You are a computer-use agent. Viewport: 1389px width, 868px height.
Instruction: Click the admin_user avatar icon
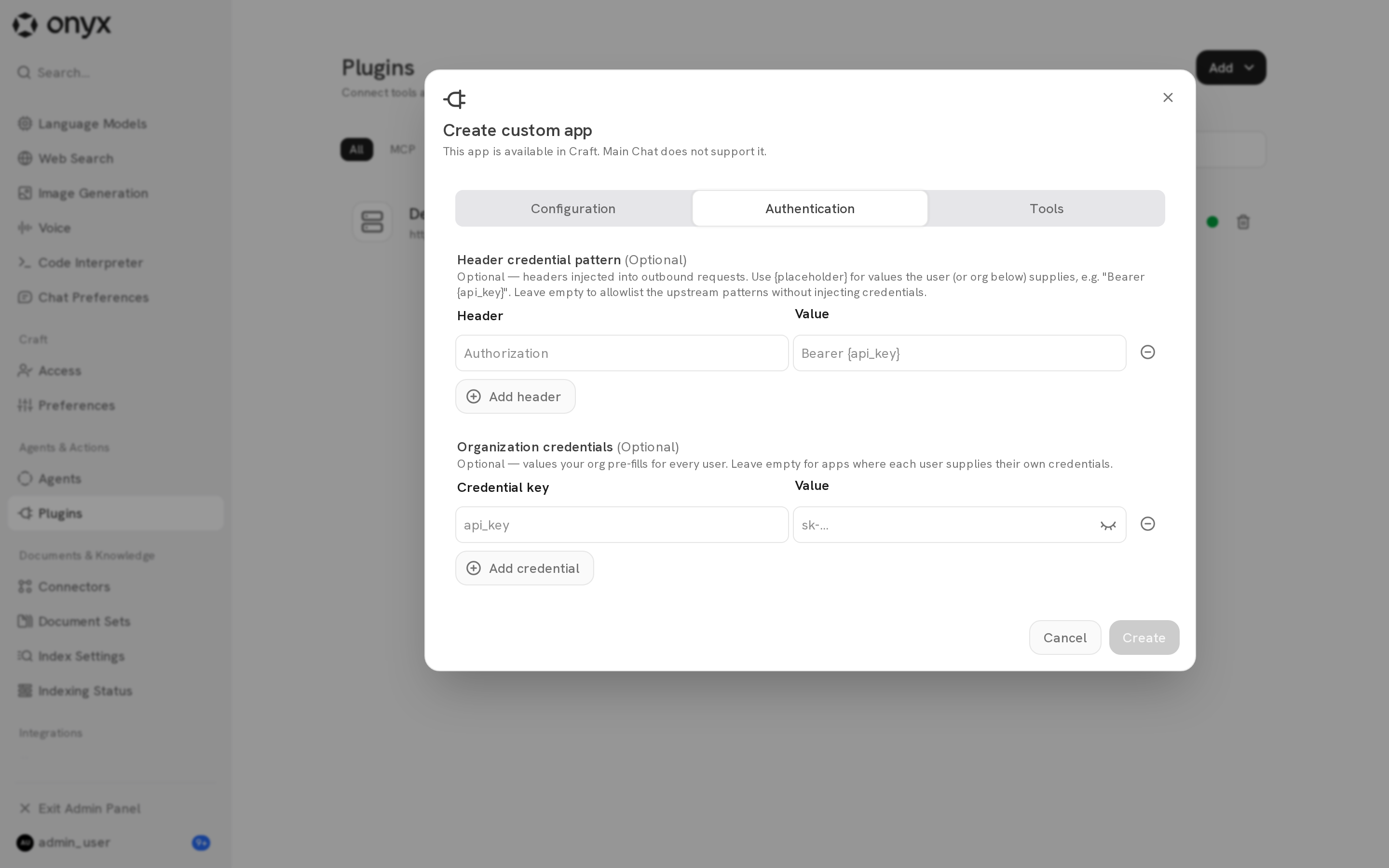pyautogui.click(x=25, y=843)
